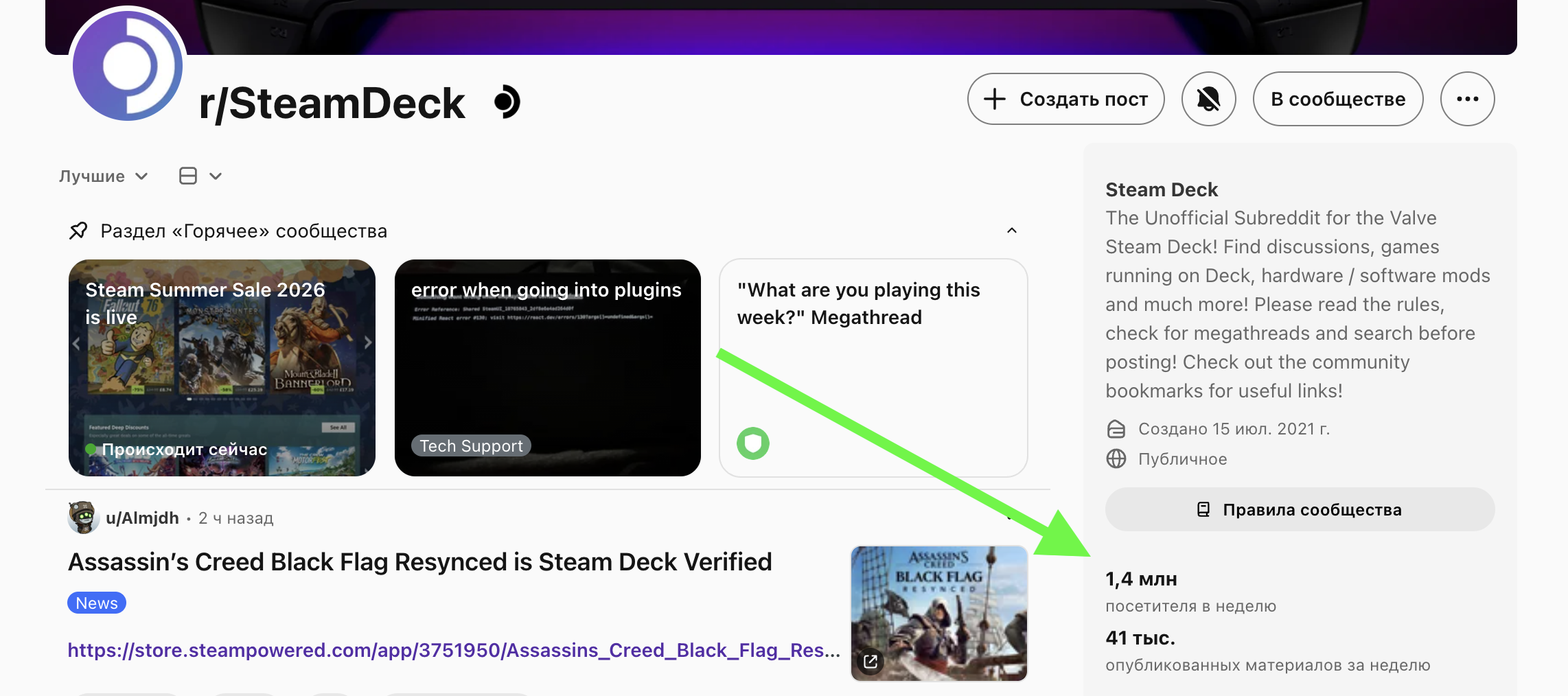Open the What are you playing Megathread
Viewport: 1568px width, 696px height.
pos(873,368)
